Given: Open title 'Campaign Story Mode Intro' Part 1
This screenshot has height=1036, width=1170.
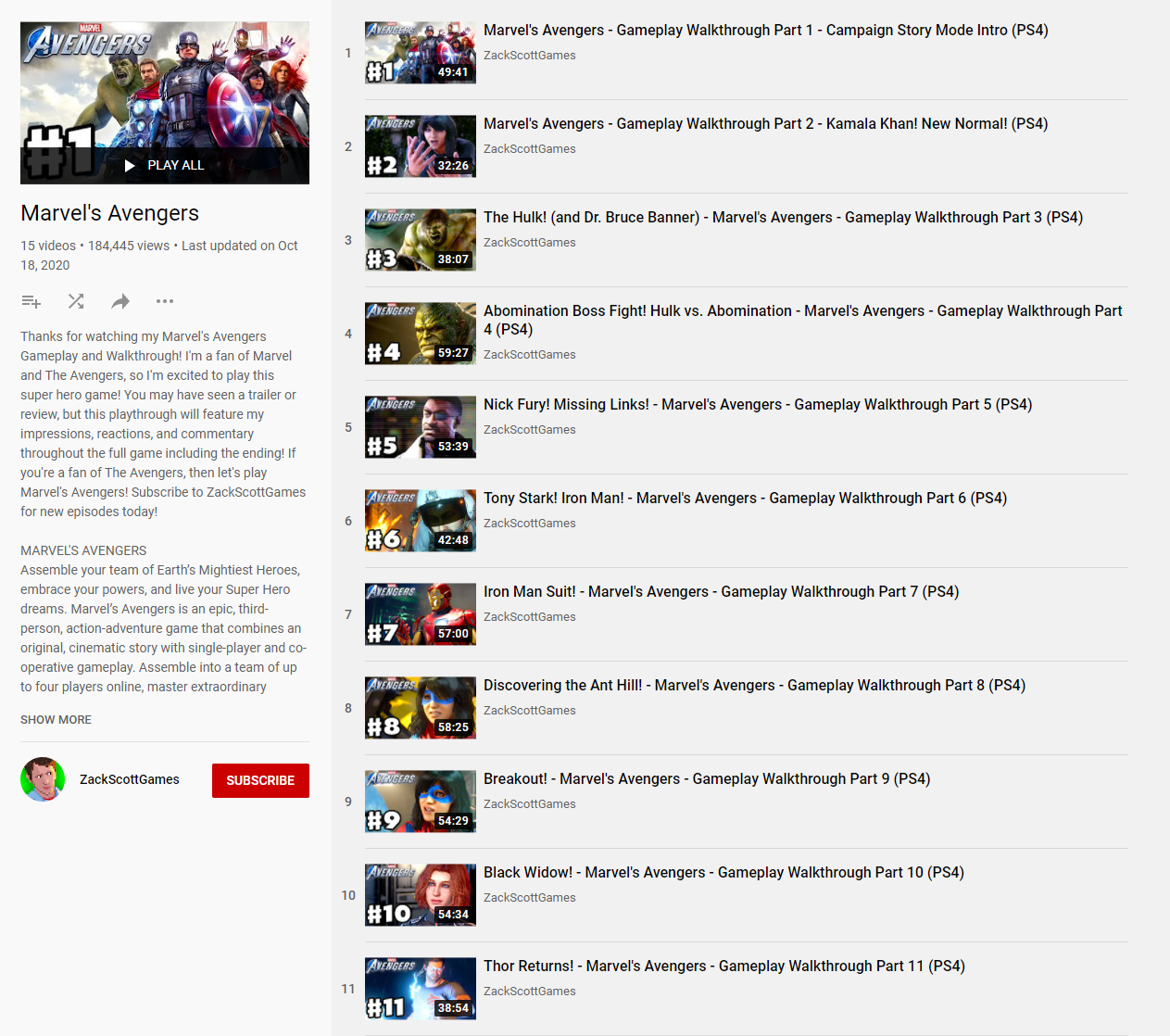Looking at the screenshot, I should coord(766,31).
